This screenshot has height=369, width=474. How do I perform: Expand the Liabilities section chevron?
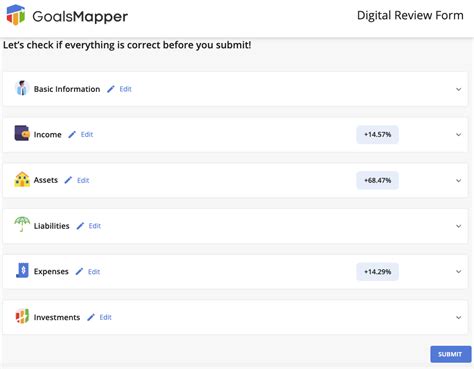(459, 226)
